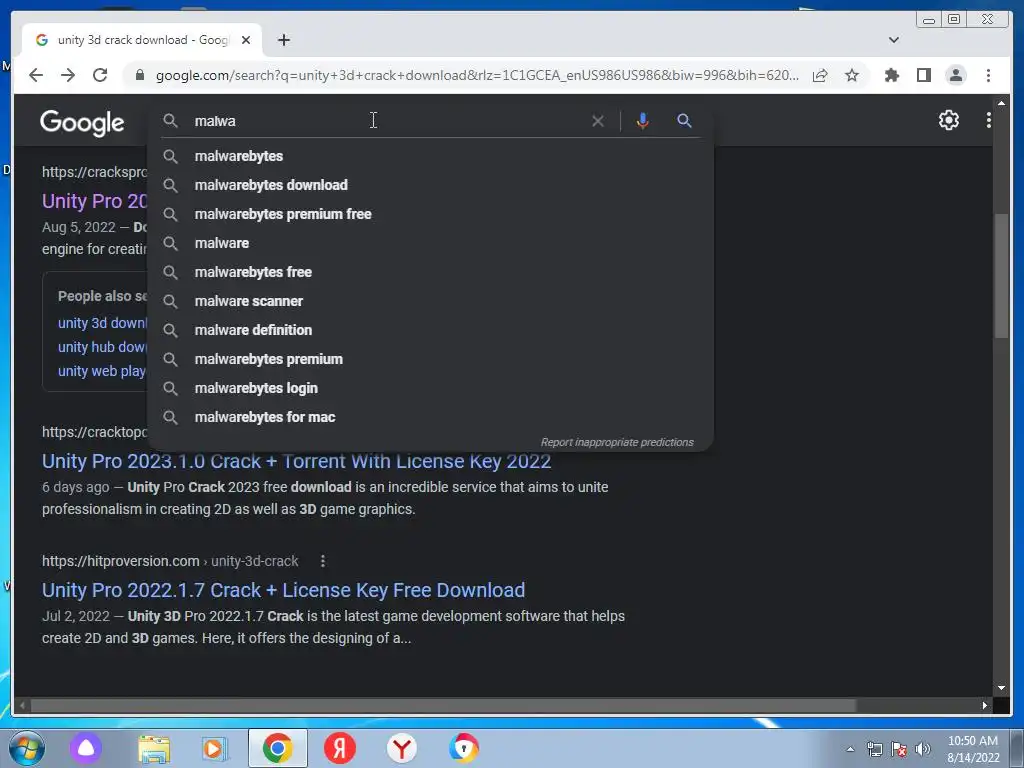Choose the malwarebytes download suggestion
1024x768 pixels.
tap(431, 185)
